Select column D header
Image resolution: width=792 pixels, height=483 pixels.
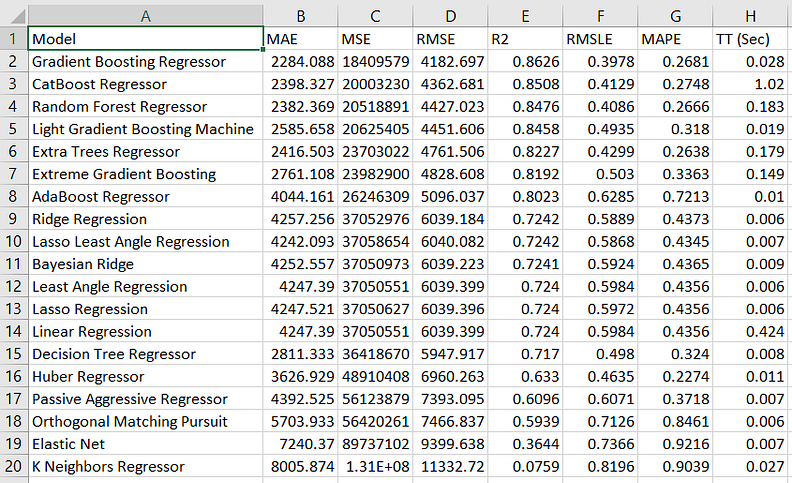(451, 16)
